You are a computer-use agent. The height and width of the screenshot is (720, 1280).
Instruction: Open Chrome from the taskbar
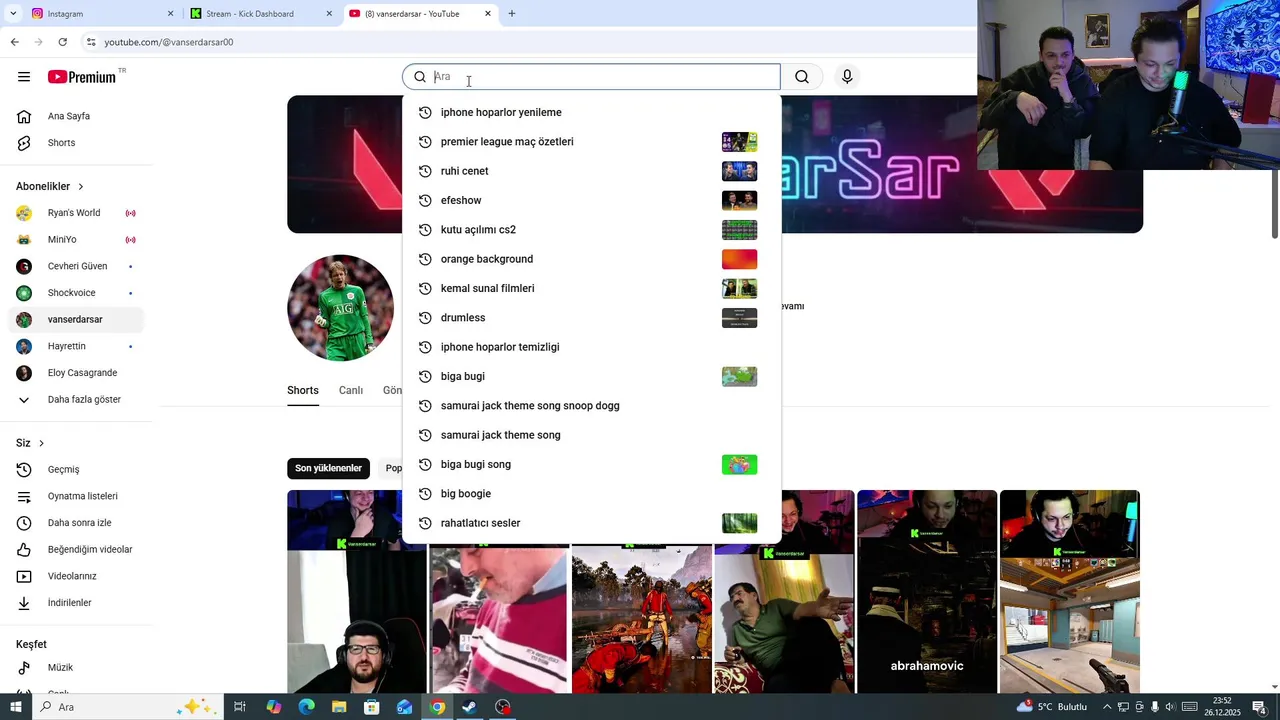pos(437,707)
